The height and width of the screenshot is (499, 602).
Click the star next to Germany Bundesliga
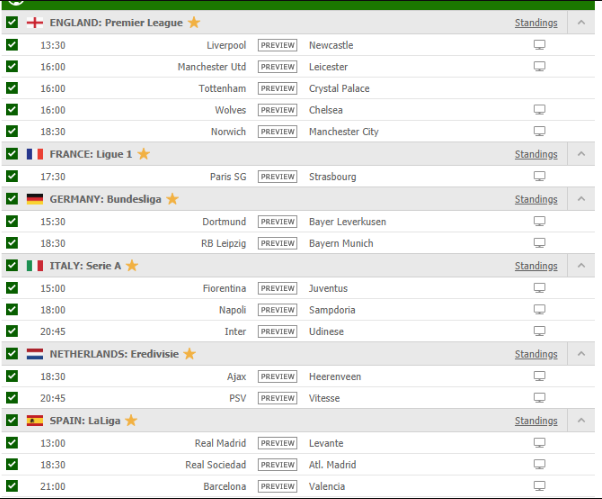pos(172,199)
